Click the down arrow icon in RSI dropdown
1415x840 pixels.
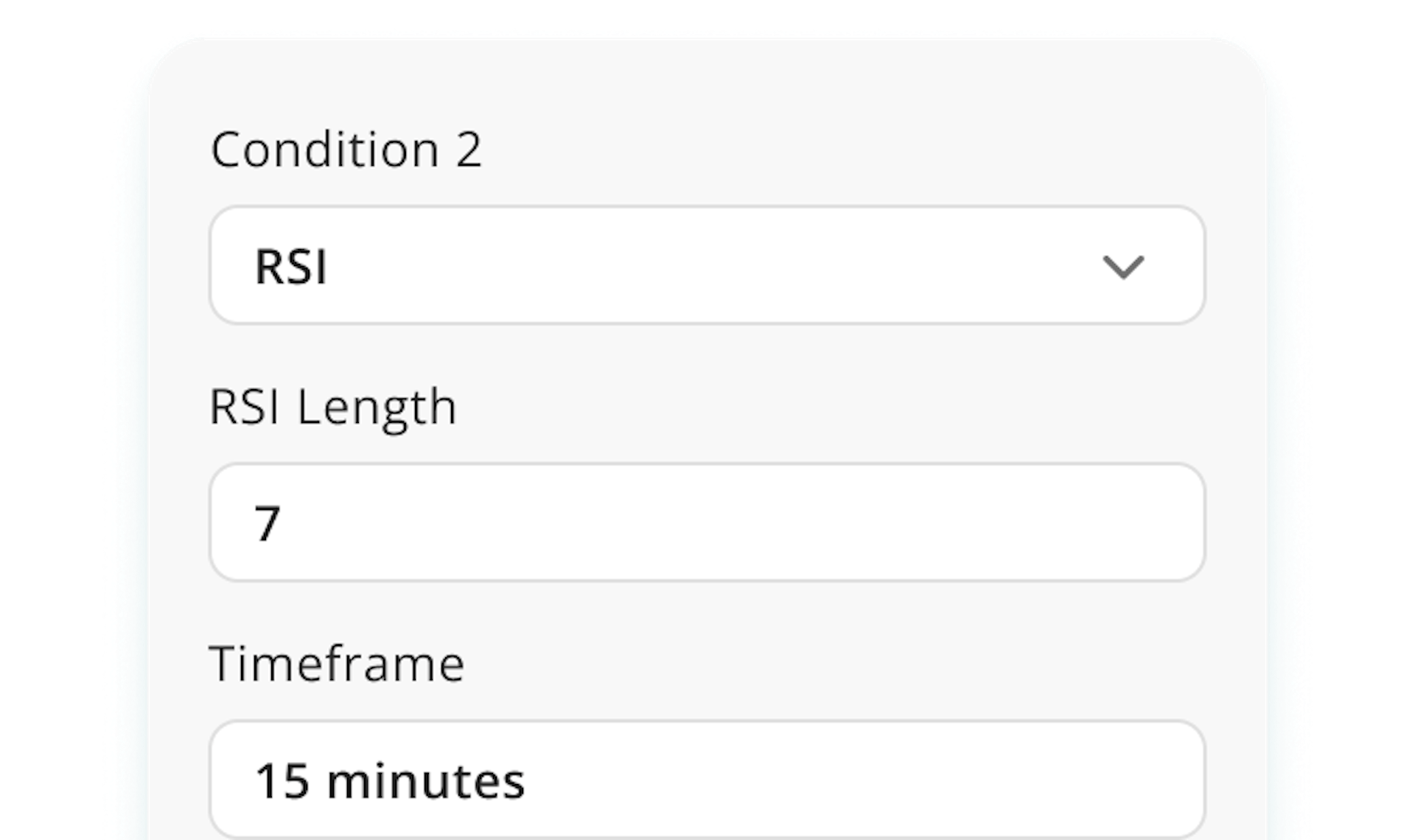[1123, 267]
